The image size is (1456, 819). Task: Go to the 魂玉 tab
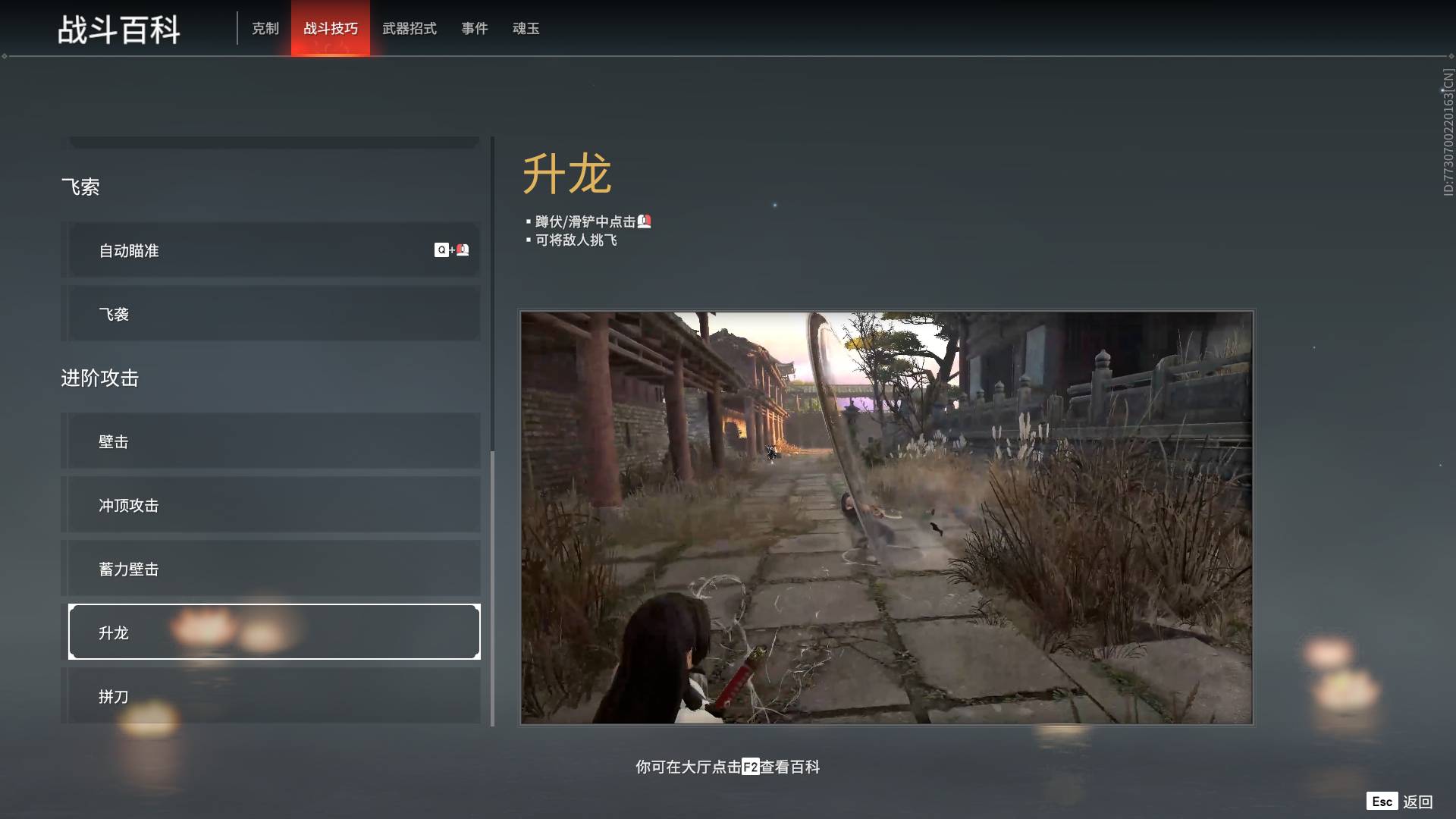tap(526, 29)
